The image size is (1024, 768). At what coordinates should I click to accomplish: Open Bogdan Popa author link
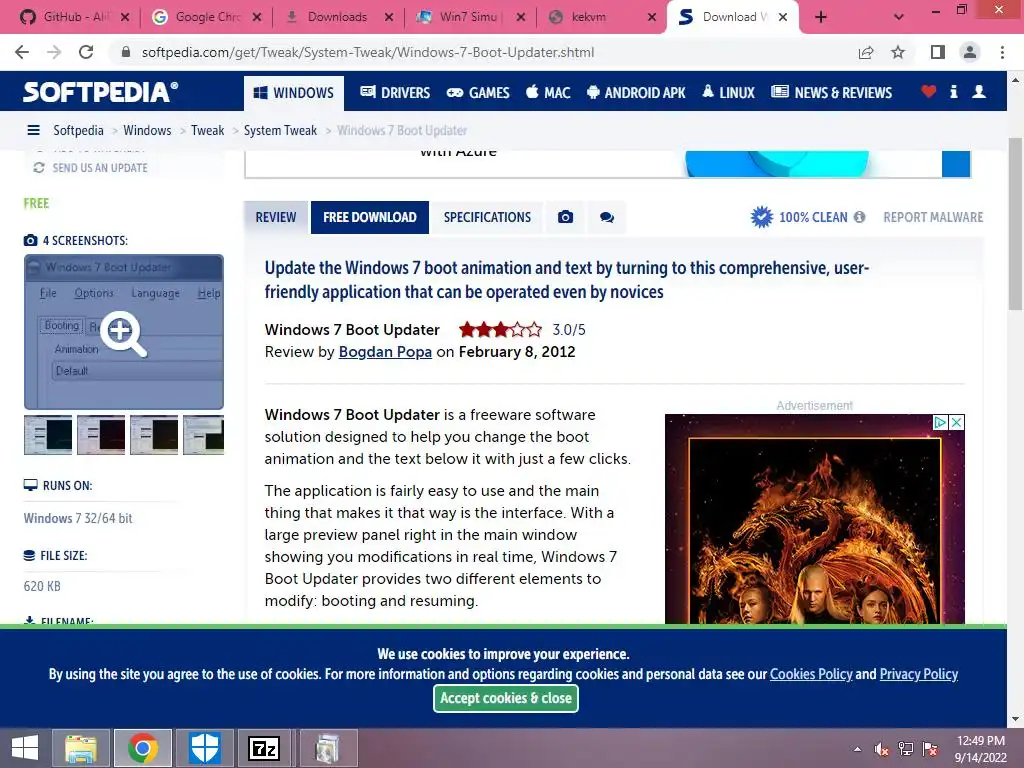(385, 352)
